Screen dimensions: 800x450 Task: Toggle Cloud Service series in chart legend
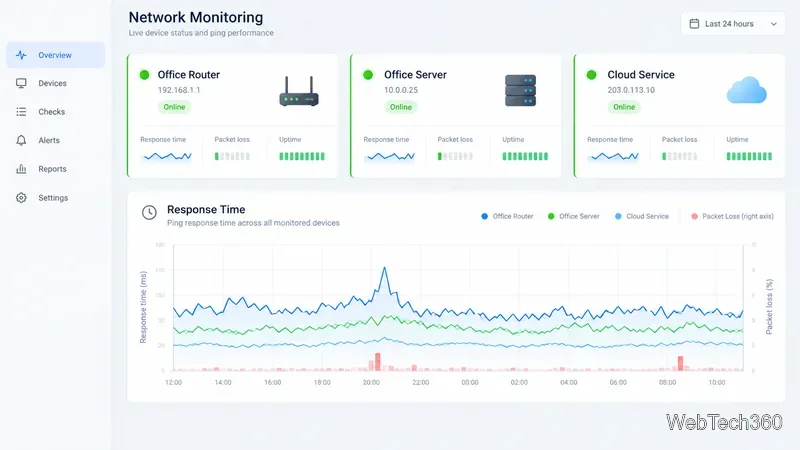tap(642, 216)
